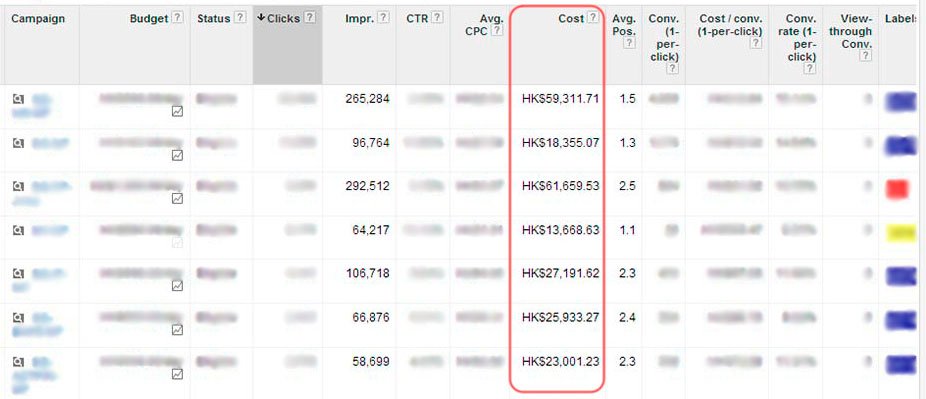Sort by the CTR column header
This screenshot has width=926, height=399.
pos(417,18)
